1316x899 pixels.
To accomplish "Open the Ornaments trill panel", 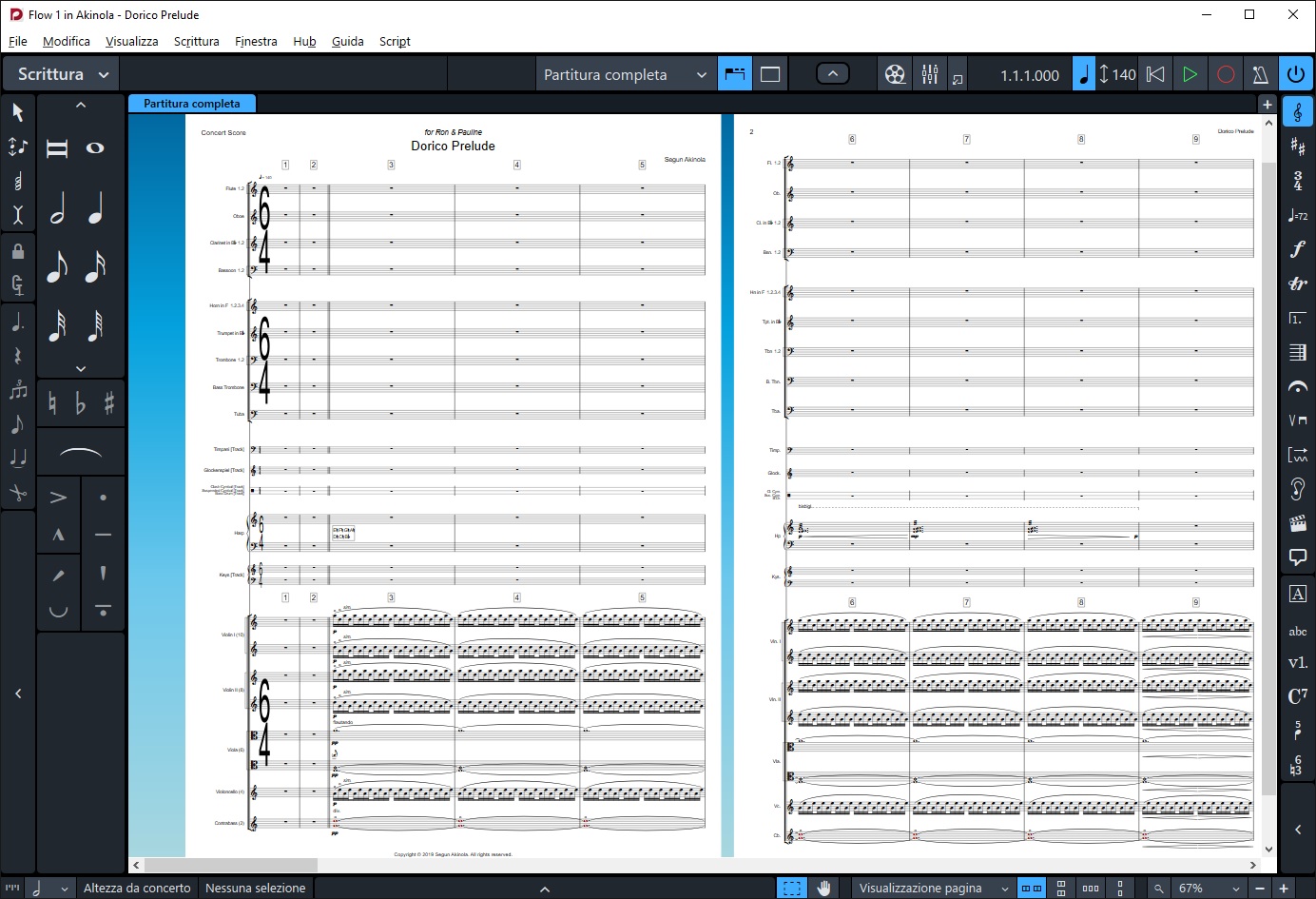I will [x=1298, y=283].
